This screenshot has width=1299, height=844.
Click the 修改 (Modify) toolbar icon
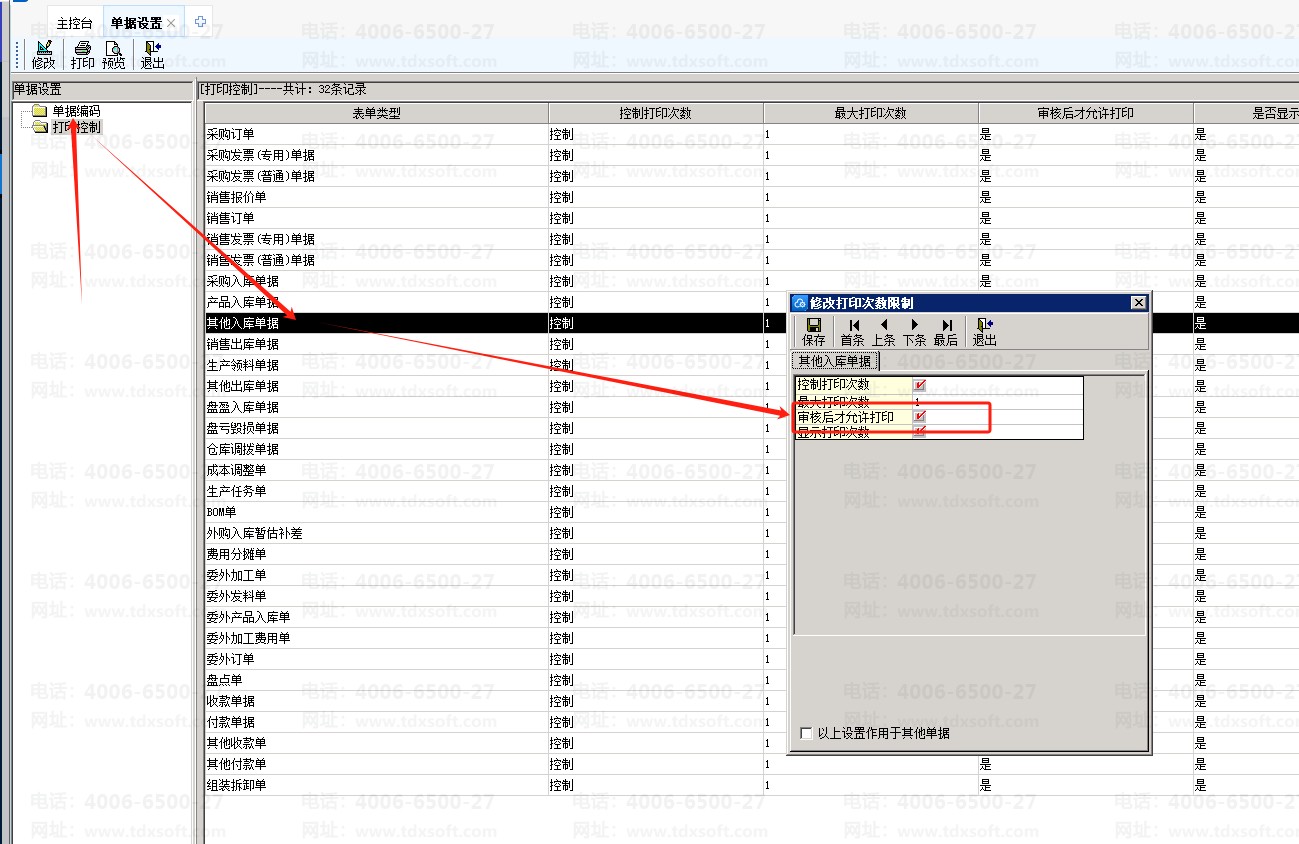pos(43,54)
